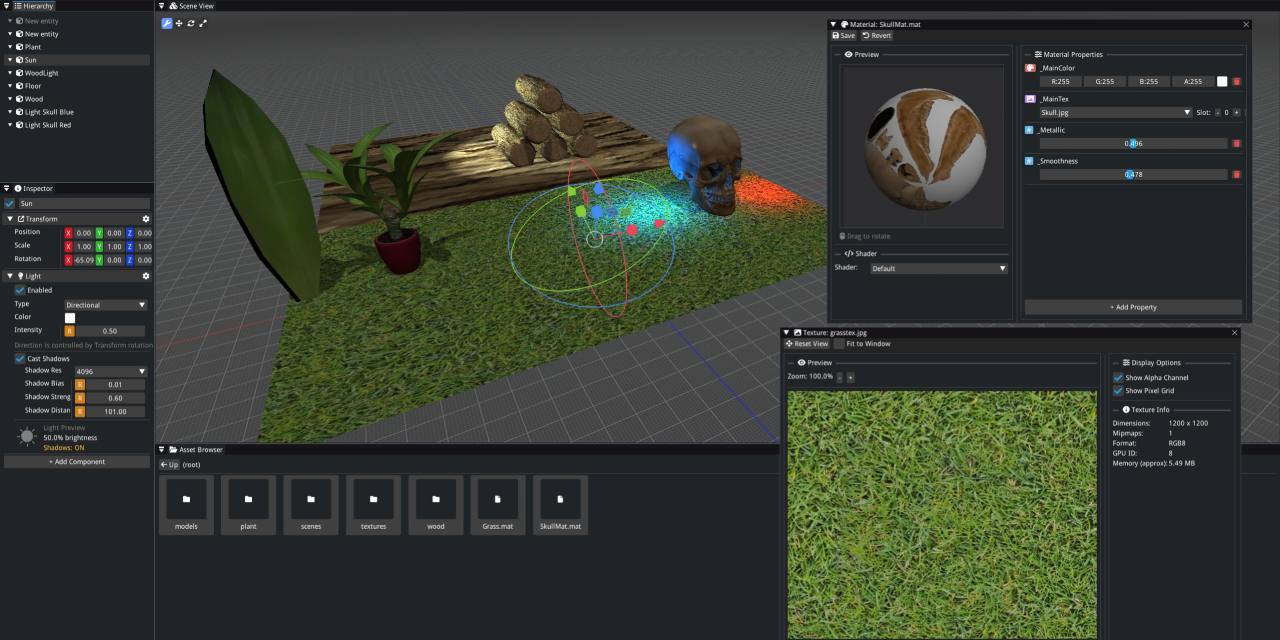The height and width of the screenshot is (640, 1280).
Task: Open the scenes folder
Action: [311, 505]
